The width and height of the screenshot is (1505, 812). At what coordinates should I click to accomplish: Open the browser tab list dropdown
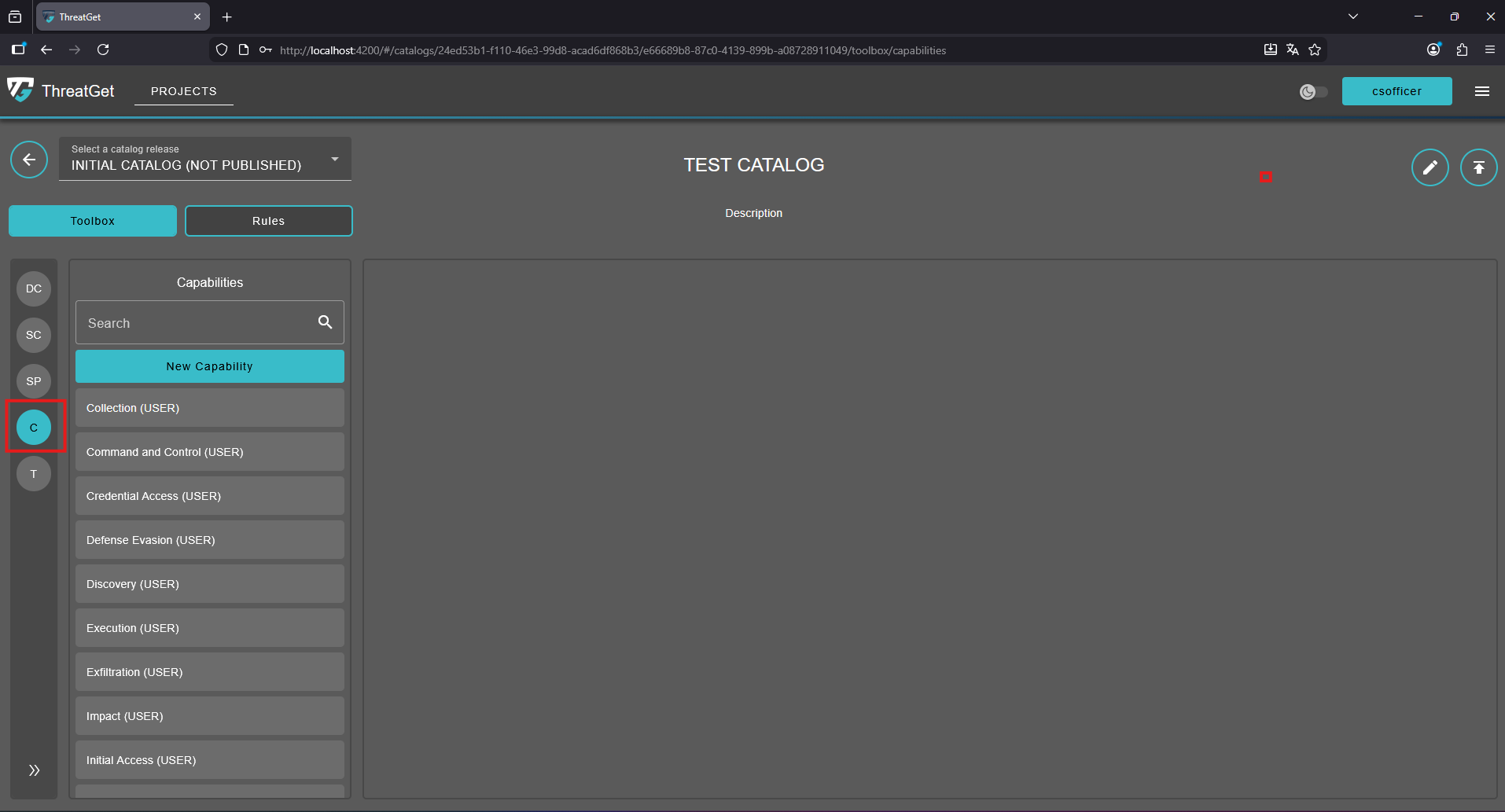point(1353,17)
